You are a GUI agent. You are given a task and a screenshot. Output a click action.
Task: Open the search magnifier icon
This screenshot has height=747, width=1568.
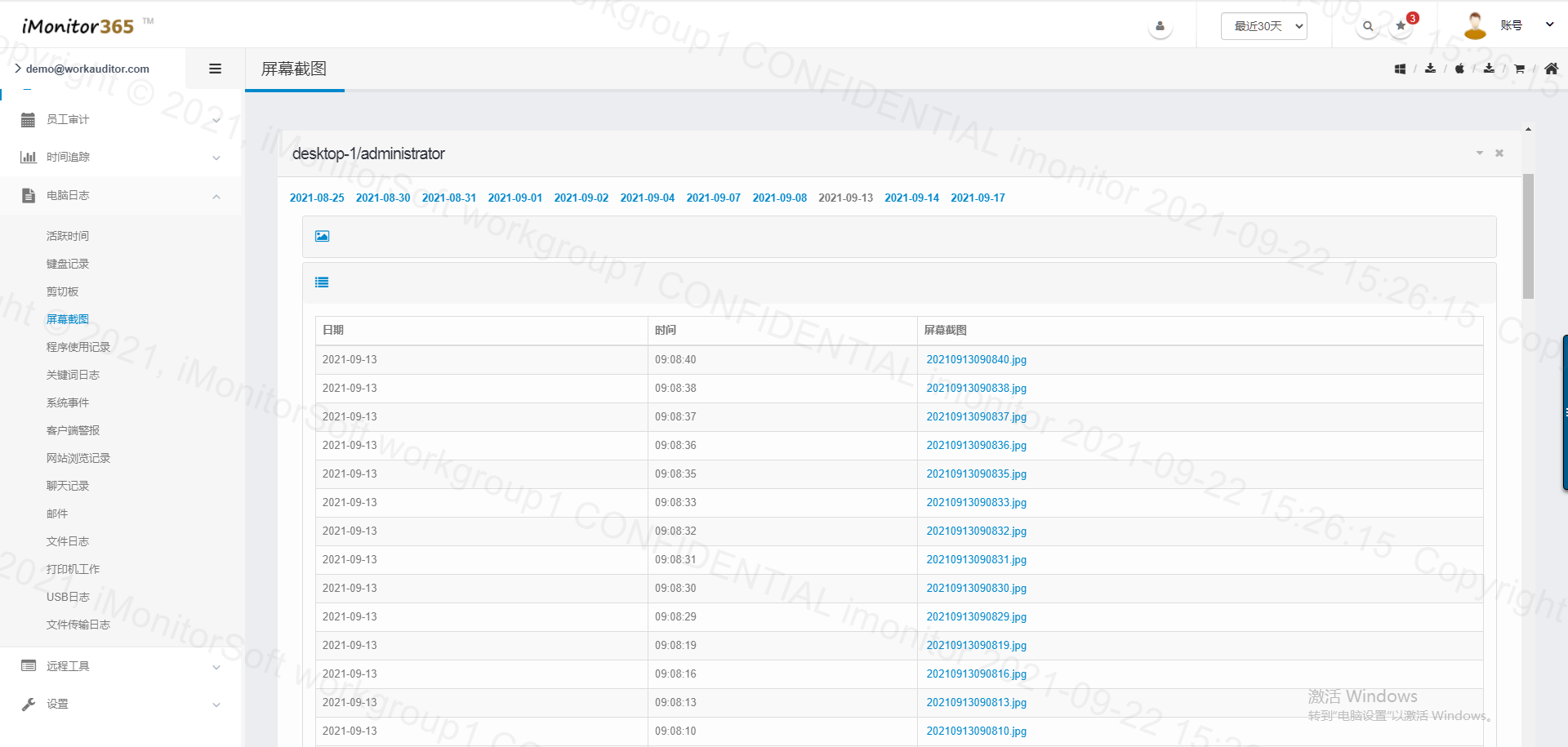tap(1368, 26)
